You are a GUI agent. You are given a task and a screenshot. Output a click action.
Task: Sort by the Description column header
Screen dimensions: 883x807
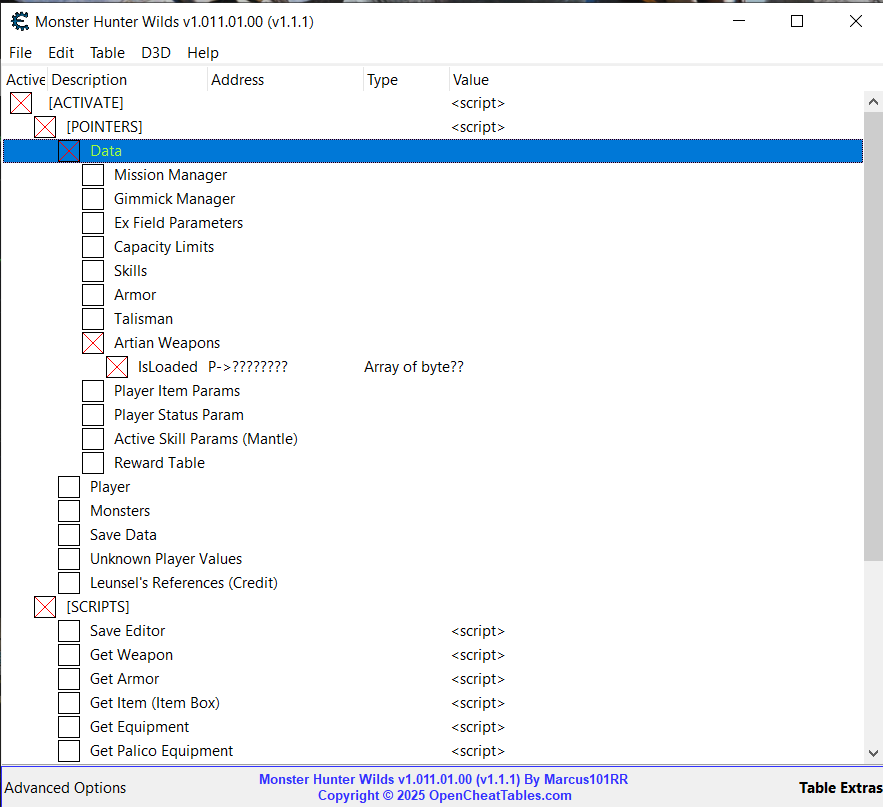click(128, 80)
